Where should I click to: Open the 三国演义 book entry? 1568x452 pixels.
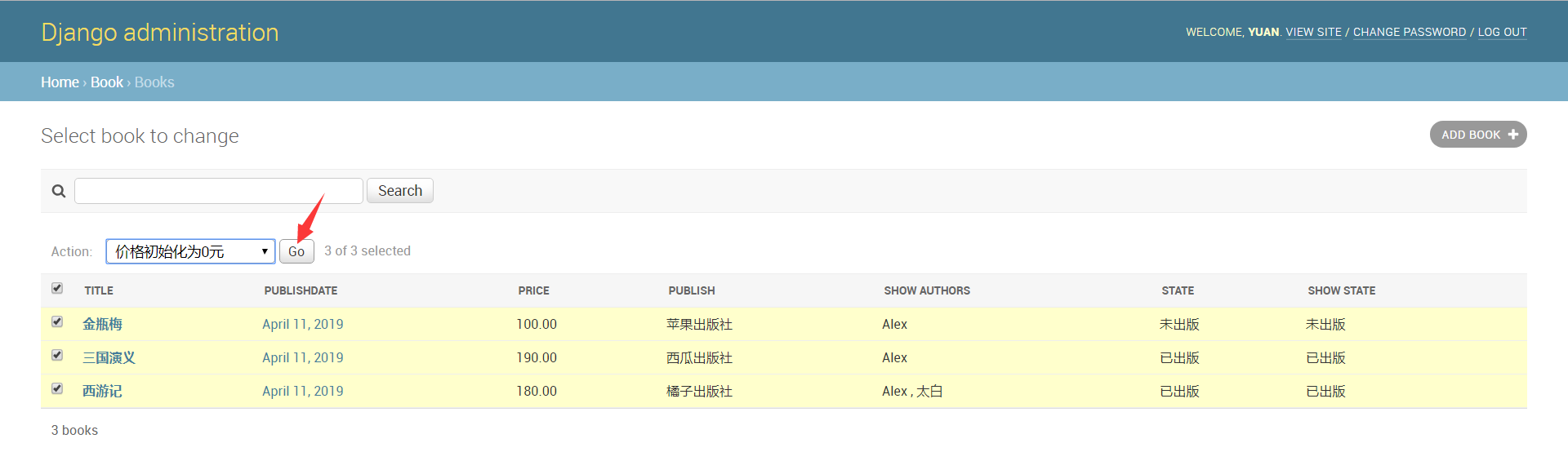pyautogui.click(x=109, y=357)
